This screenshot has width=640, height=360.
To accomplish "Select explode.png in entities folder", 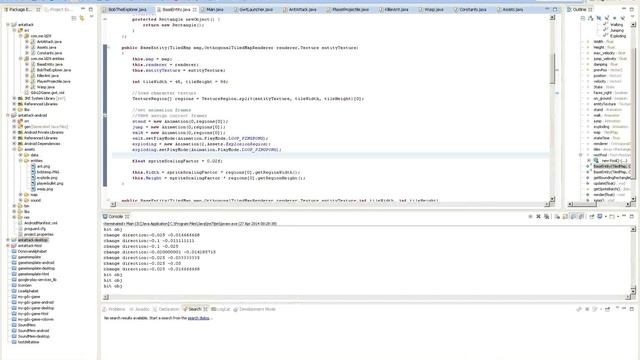I will 47,178.
